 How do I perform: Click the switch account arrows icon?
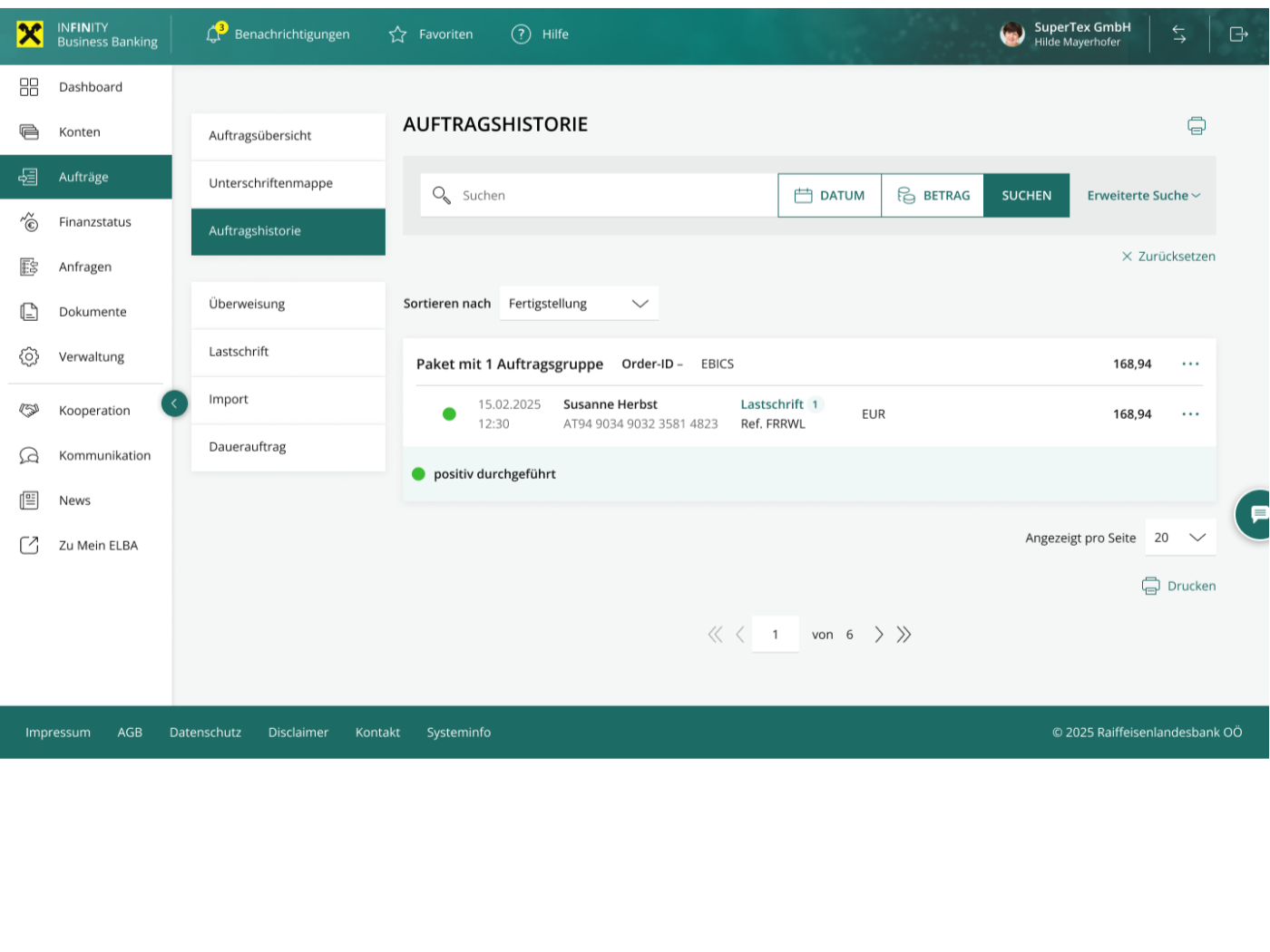click(x=1178, y=34)
